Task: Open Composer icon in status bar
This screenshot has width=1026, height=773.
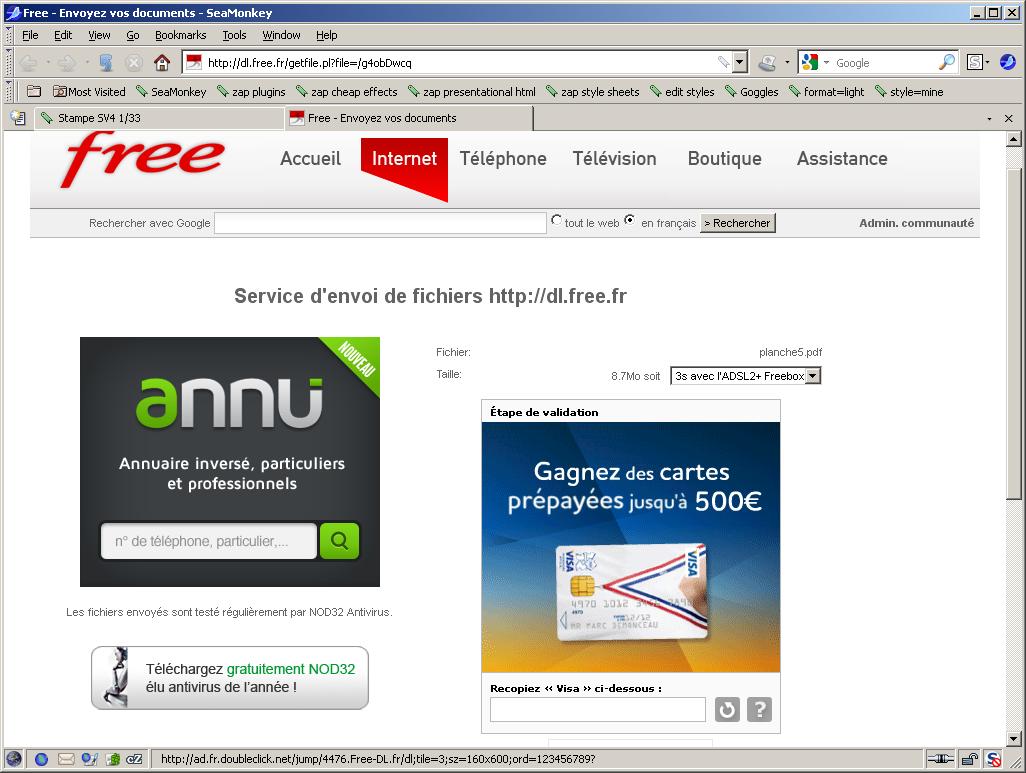Action: (89, 759)
